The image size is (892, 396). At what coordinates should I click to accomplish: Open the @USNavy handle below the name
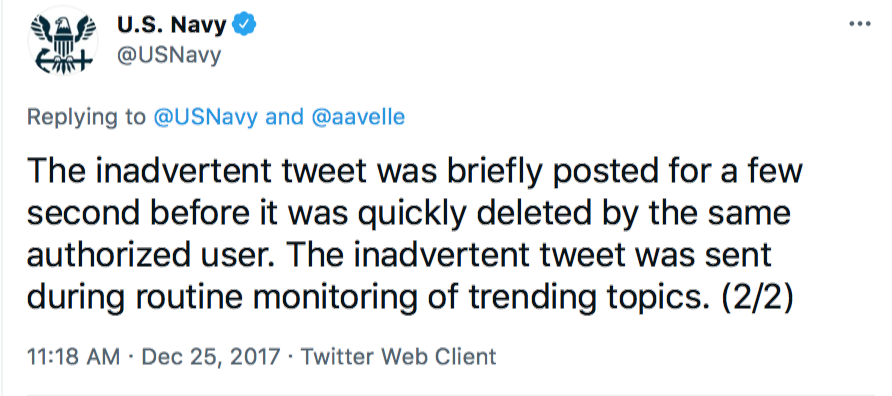(169, 55)
